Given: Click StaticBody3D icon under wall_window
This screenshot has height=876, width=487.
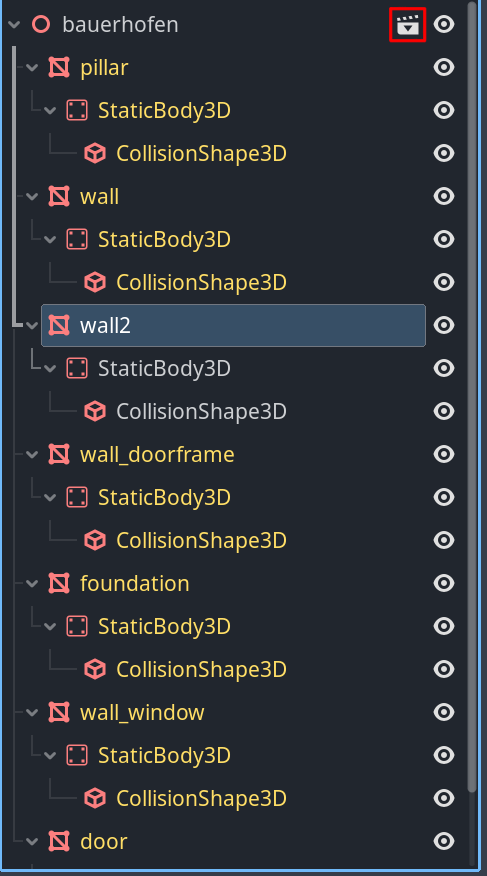Looking at the screenshot, I should coord(77,755).
